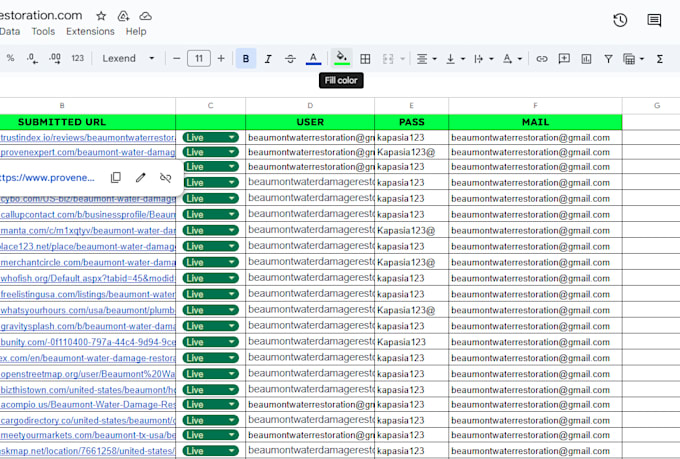Decrease font size with minus
This screenshot has width=680, height=459.
(x=177, y=58)
